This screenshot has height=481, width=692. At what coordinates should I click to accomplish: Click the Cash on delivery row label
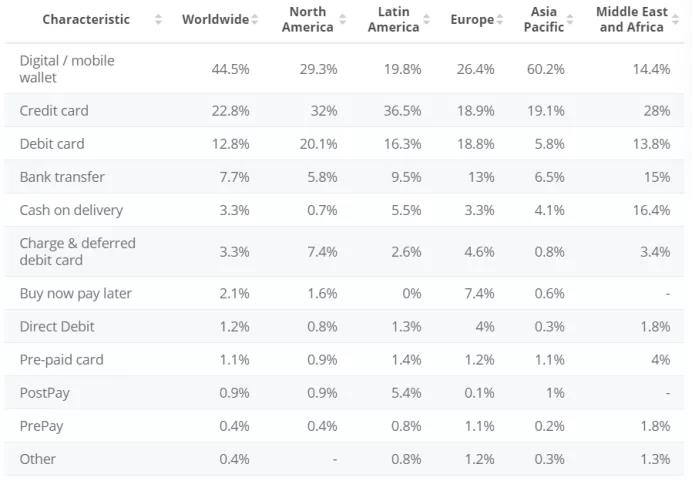[71, 211]
